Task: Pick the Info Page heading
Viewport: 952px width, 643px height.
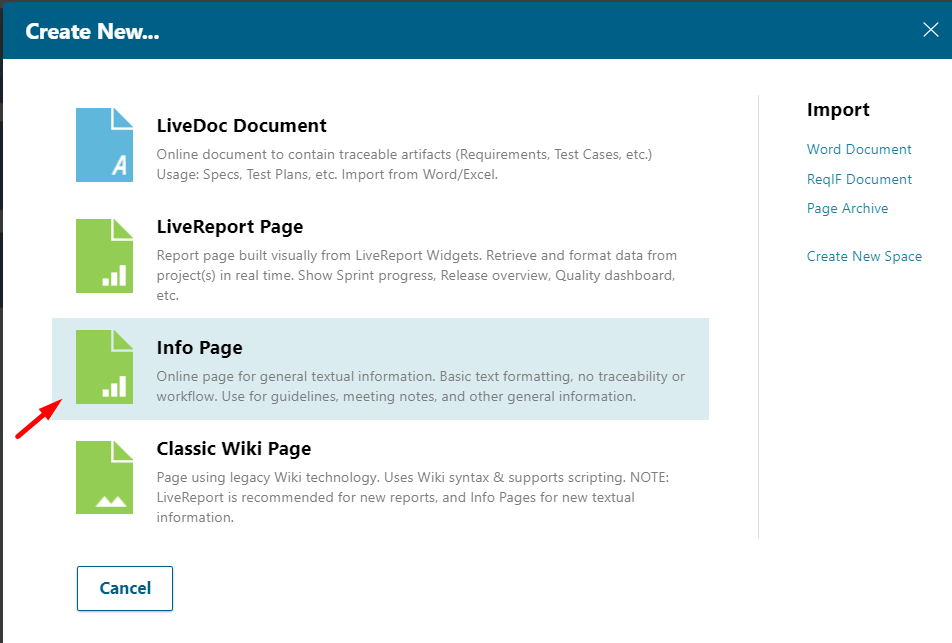Action: [x=199, y=348]
